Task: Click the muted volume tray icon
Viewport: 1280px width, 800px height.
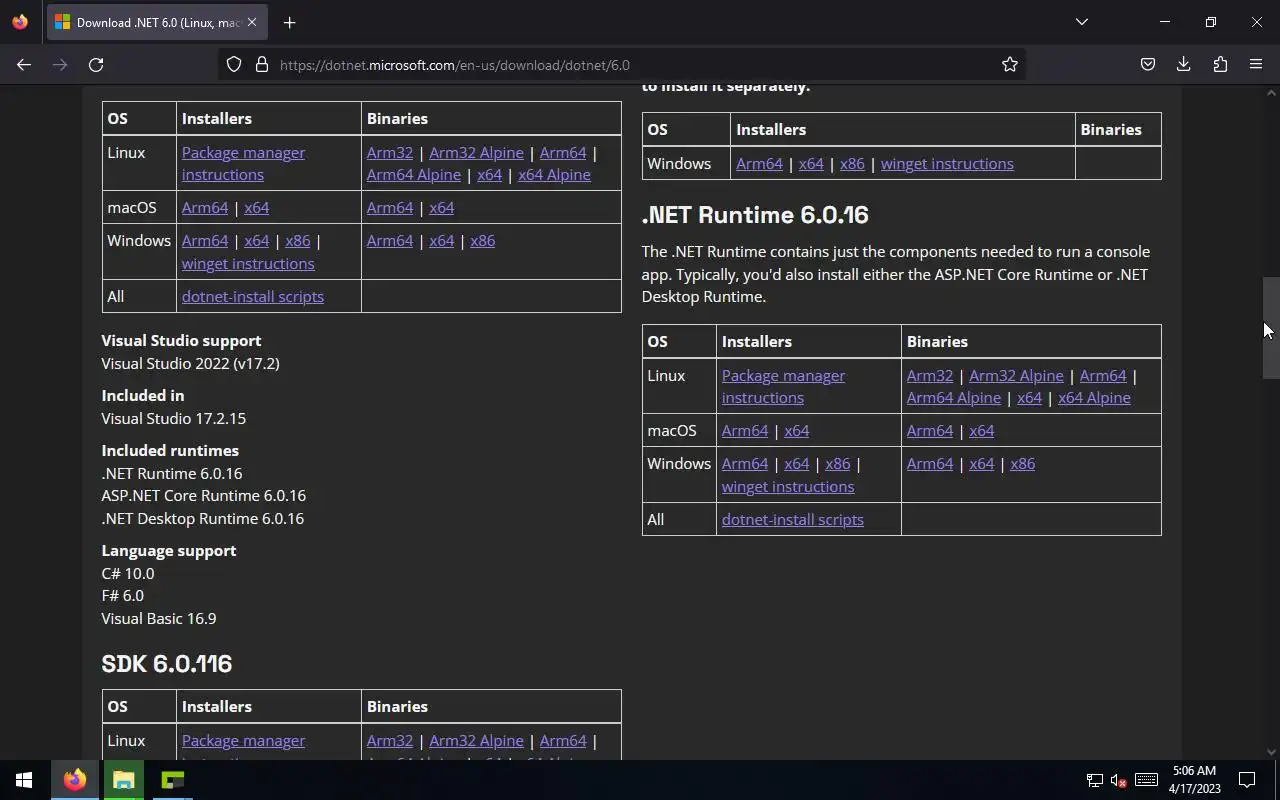Action: point(1120,780)
